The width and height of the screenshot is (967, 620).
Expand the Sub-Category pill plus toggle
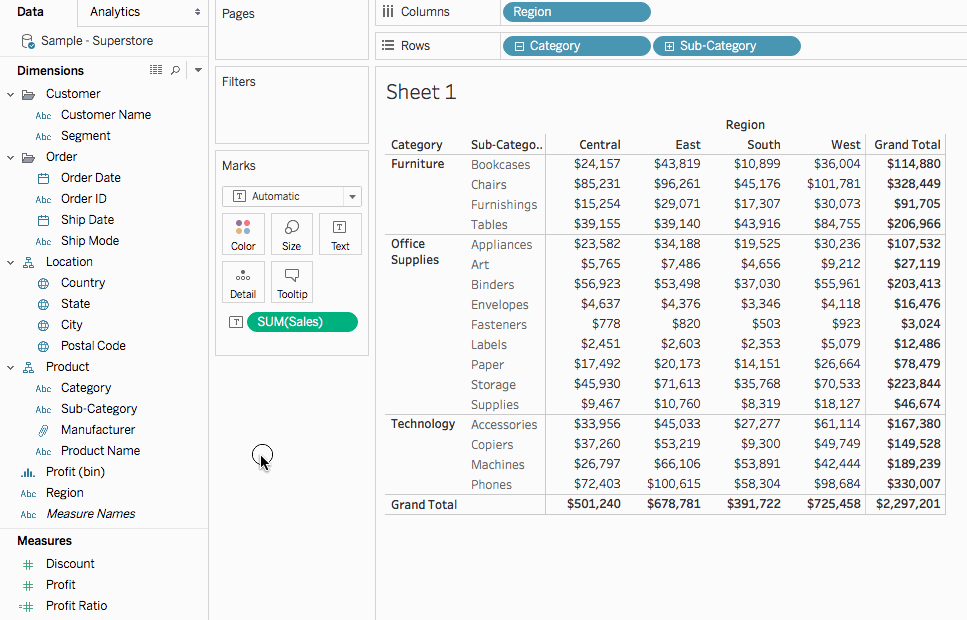pyautogui.click(x=669, y=46)
